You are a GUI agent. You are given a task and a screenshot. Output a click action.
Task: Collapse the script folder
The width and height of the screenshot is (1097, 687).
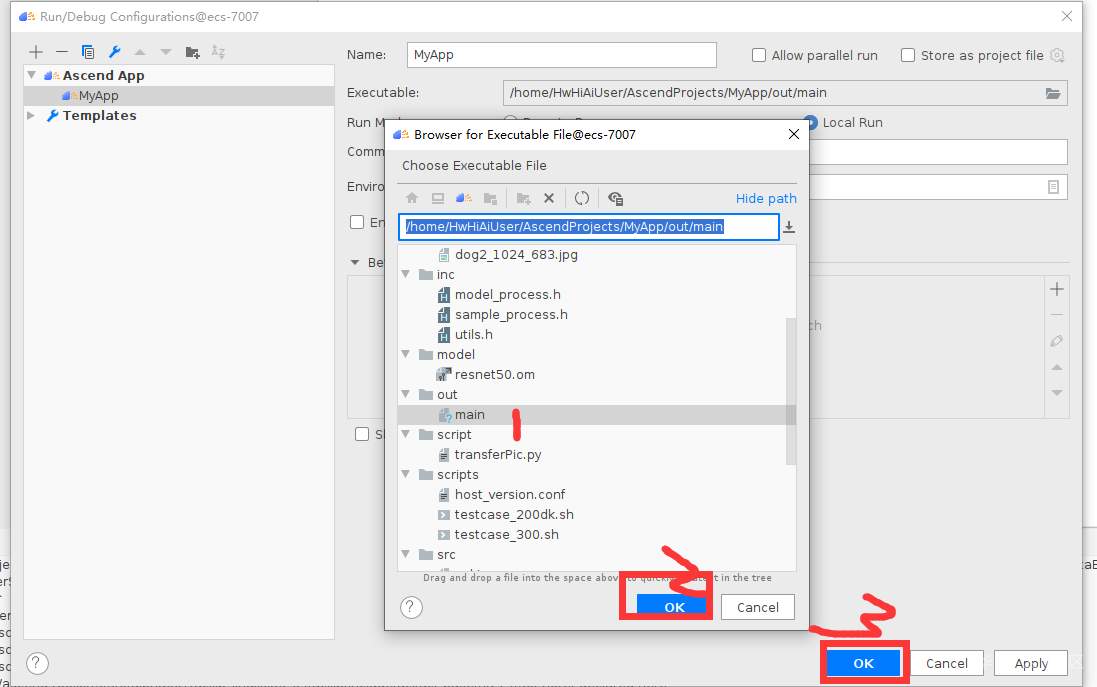(406, 434)
